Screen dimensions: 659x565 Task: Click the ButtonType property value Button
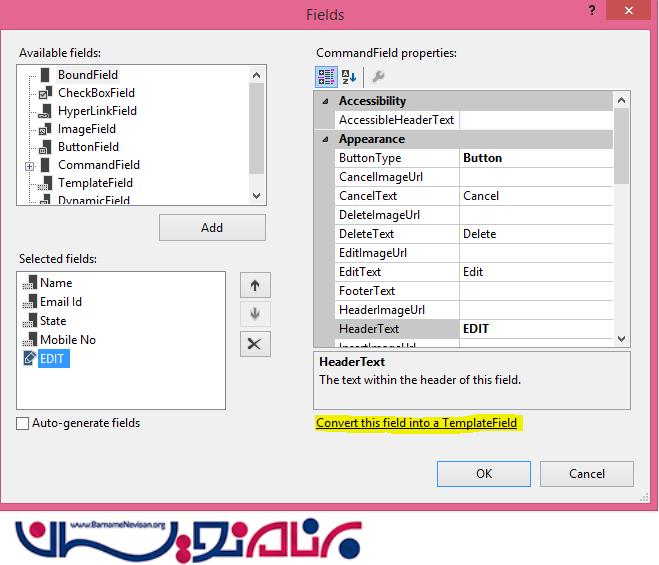pyautogui.click(x=535, y=158)
